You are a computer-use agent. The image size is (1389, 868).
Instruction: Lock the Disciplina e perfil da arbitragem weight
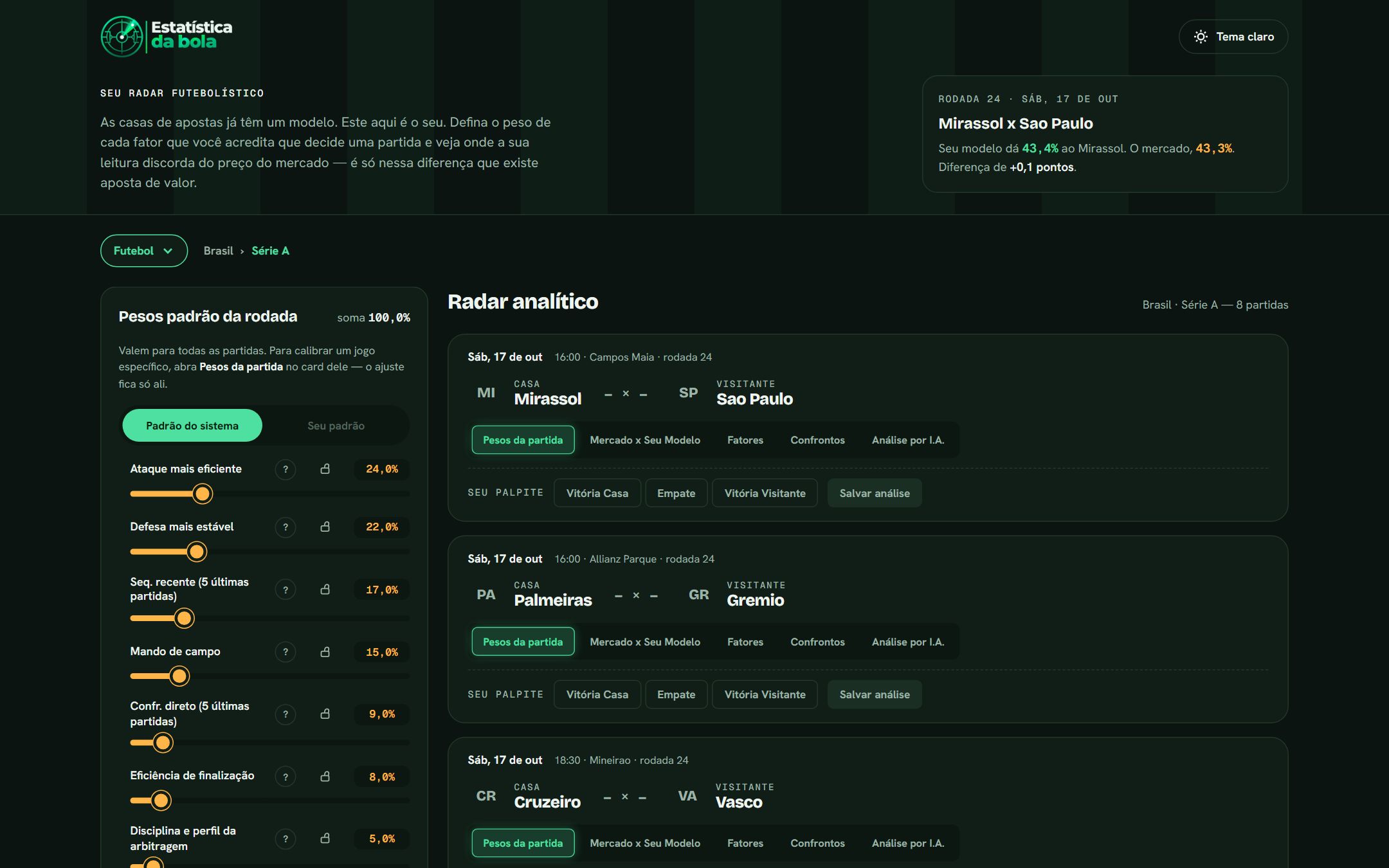click(x=325, y=839)
